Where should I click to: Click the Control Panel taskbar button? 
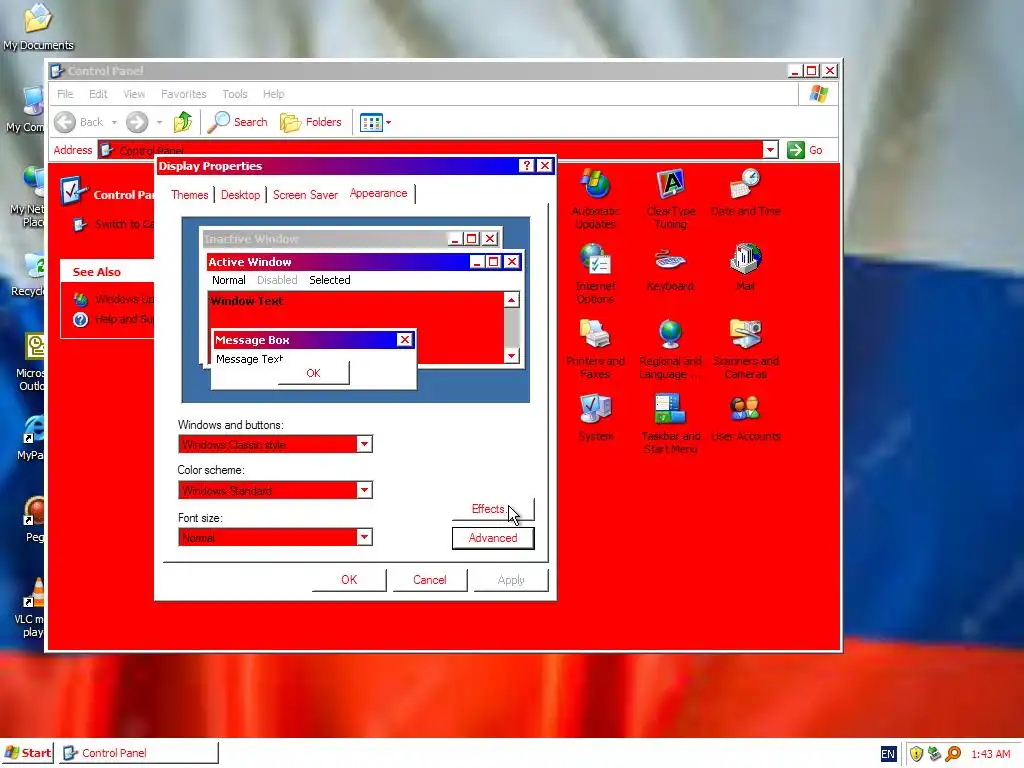(138, 753)
